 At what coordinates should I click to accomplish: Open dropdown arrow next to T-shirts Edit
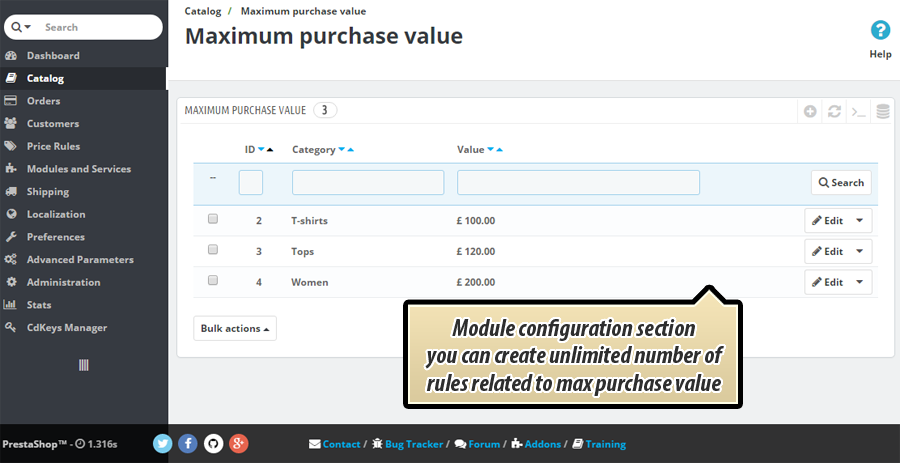coord(859,220)
